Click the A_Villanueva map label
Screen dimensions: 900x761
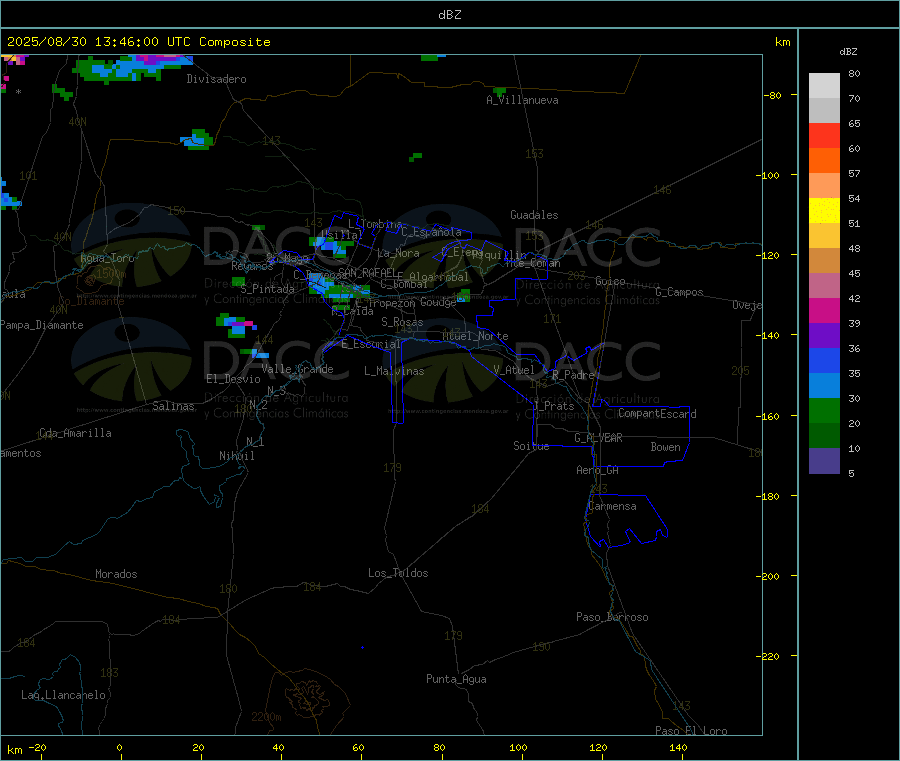[522, 100]
